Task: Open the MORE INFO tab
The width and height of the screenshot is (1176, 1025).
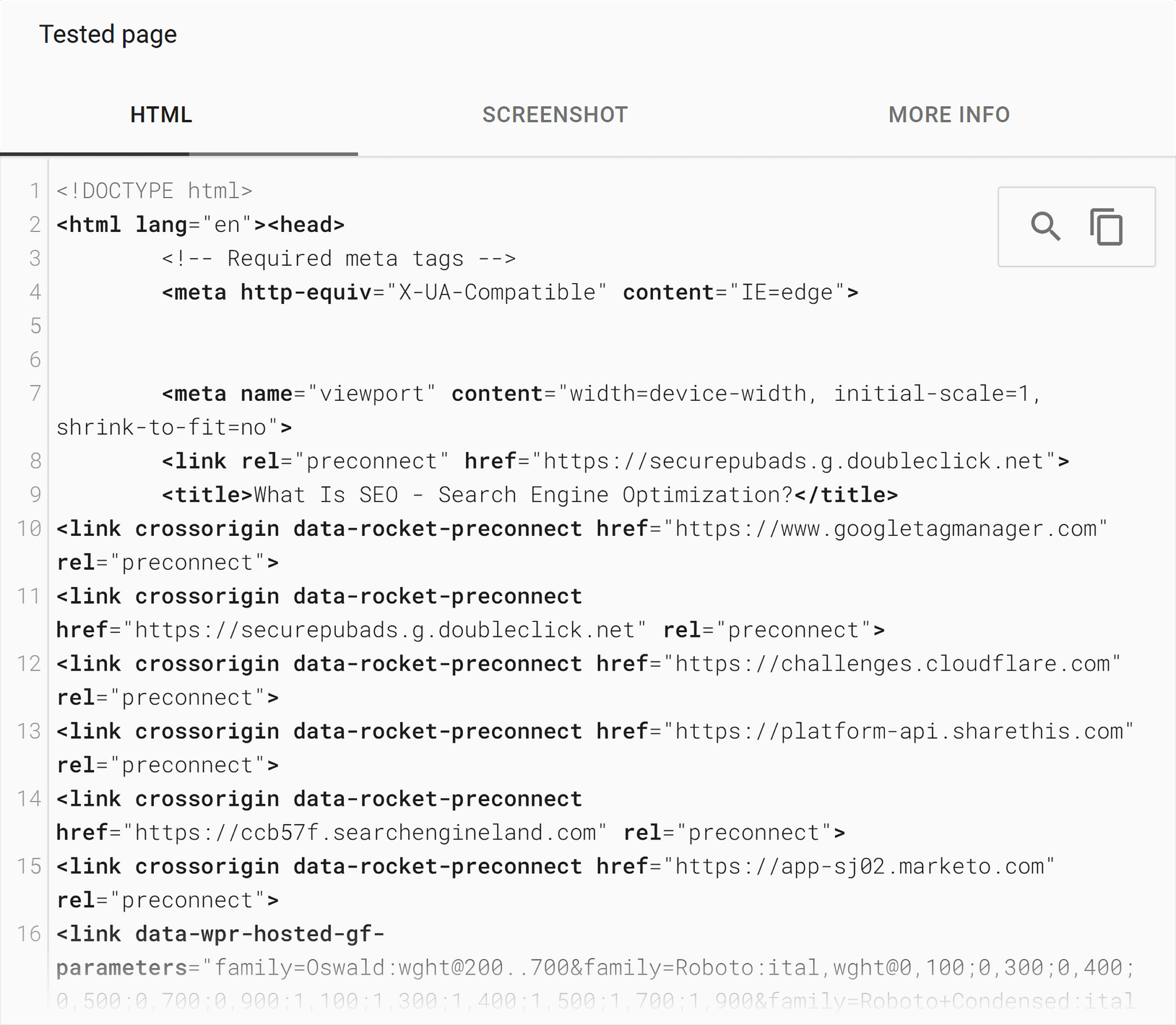Action: click(949, 115)
